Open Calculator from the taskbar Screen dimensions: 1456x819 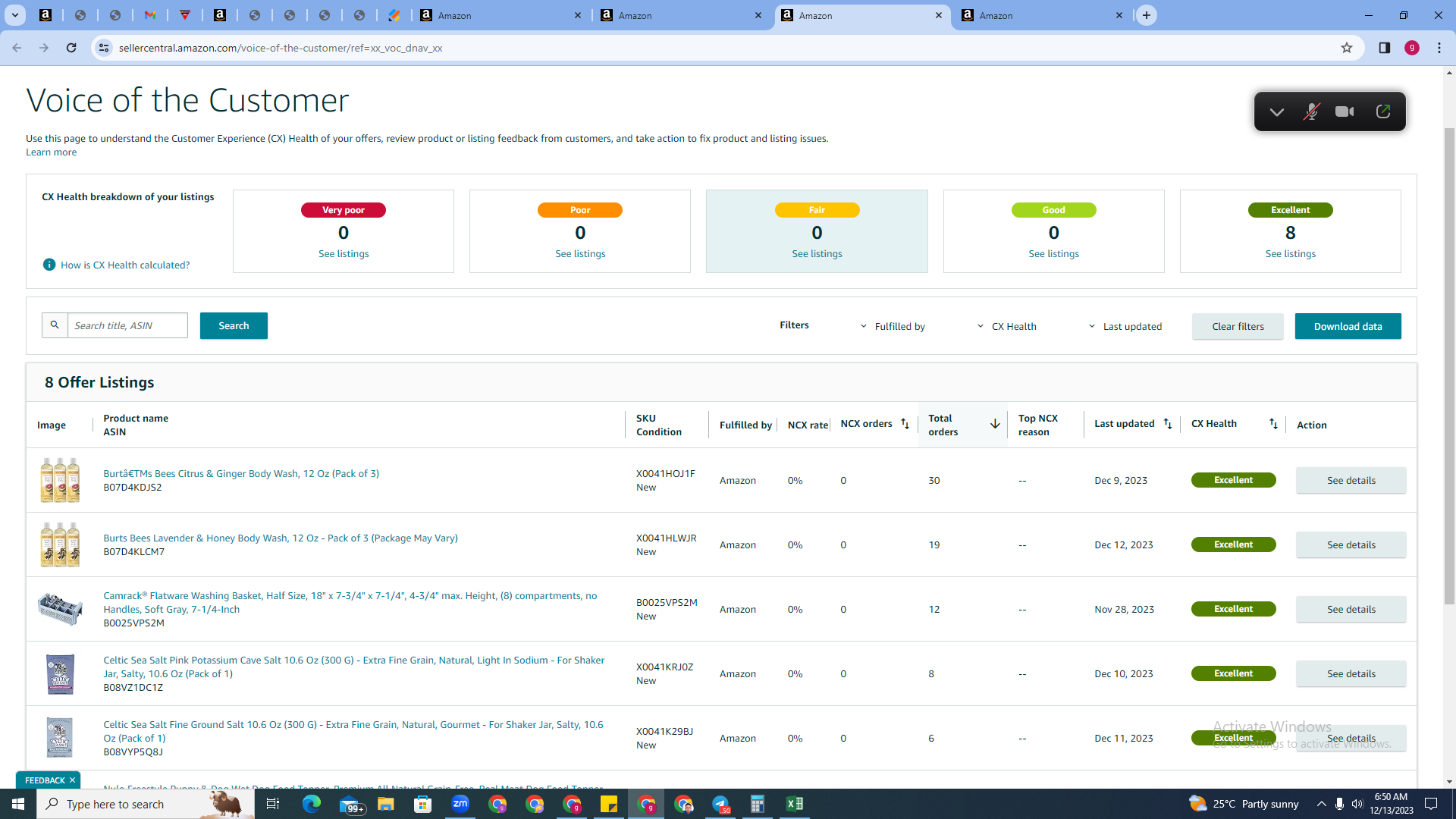(x=758, y=804)
